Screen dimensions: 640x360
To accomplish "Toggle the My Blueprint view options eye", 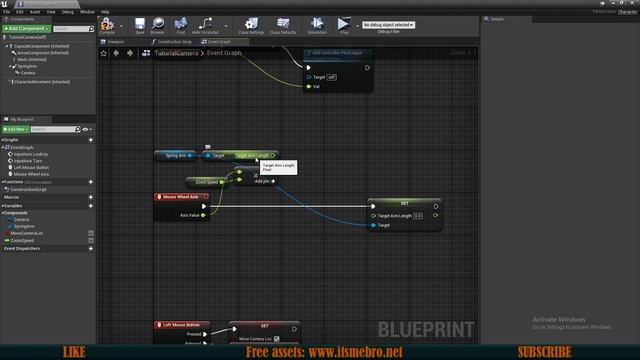I will click(x=85, y=129).
